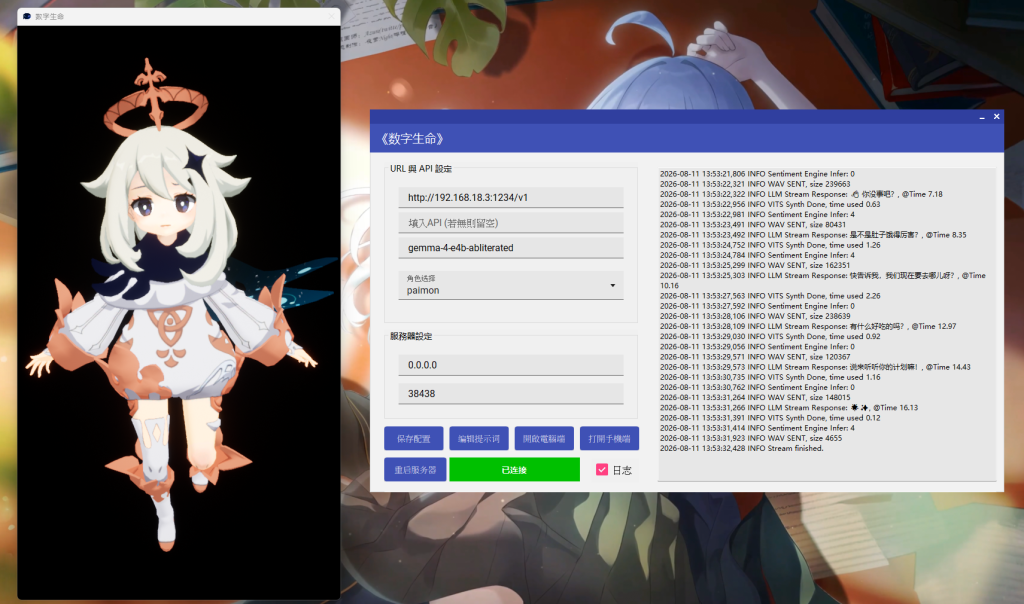Click the 開啟電腦端 button
The image size is (1024, 604).
coord(544,438)
